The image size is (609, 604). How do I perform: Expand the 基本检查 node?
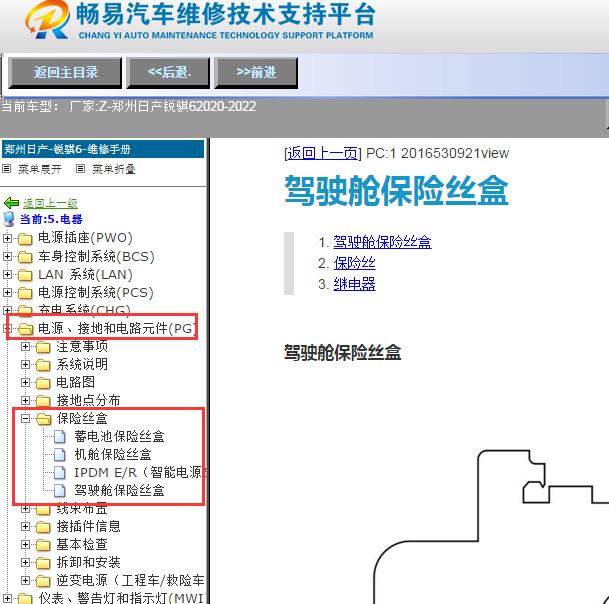tap(25, 545)
